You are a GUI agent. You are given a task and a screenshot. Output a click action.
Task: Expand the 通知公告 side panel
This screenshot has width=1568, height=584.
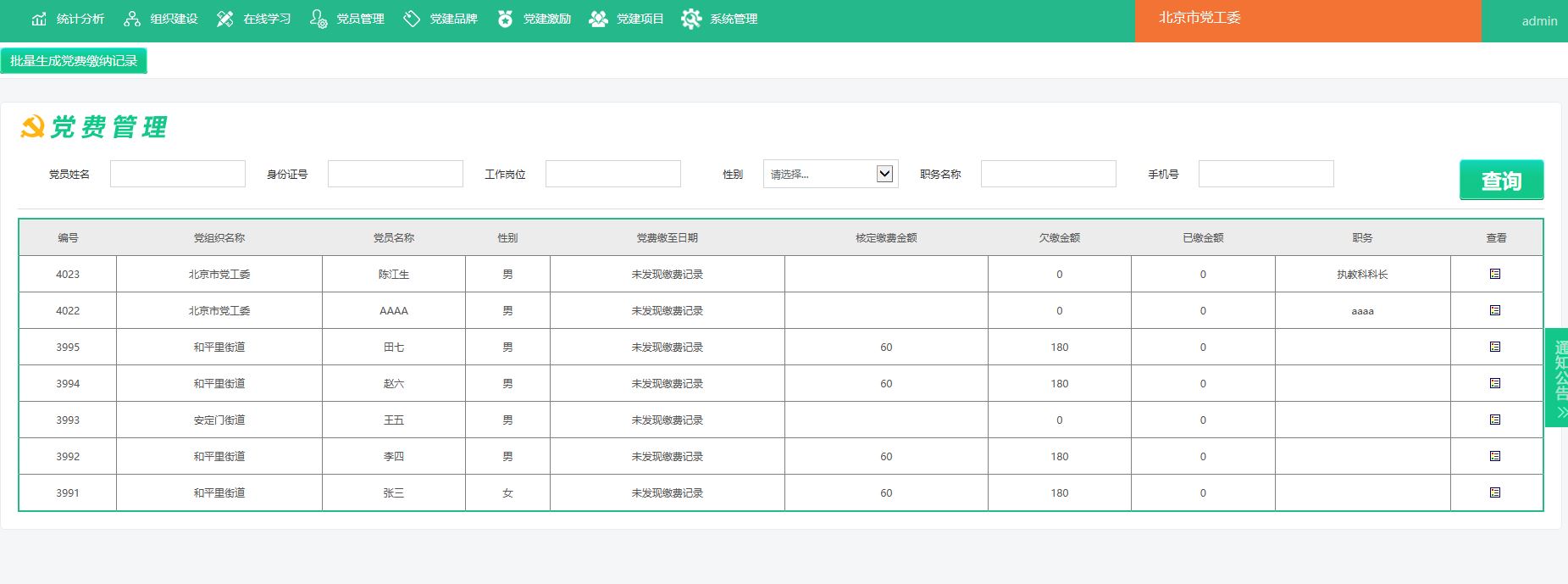click(x=1559, y=377)
